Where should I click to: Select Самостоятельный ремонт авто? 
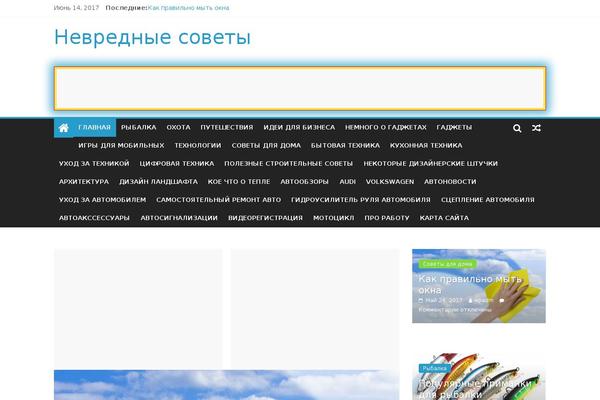coord(218,199)
